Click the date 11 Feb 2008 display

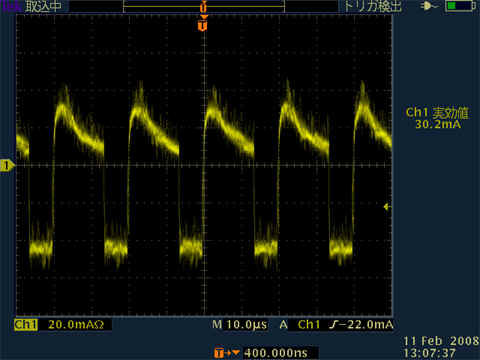point(441,341)
